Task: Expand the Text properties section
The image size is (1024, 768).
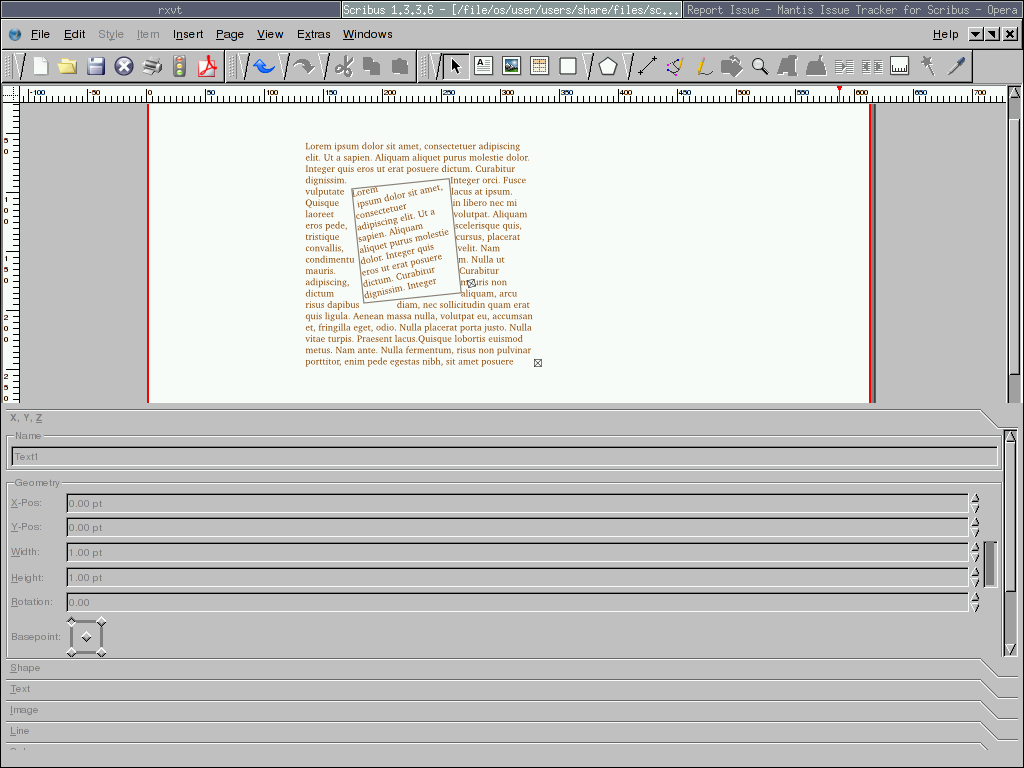Action: click(x=21, y=689)
